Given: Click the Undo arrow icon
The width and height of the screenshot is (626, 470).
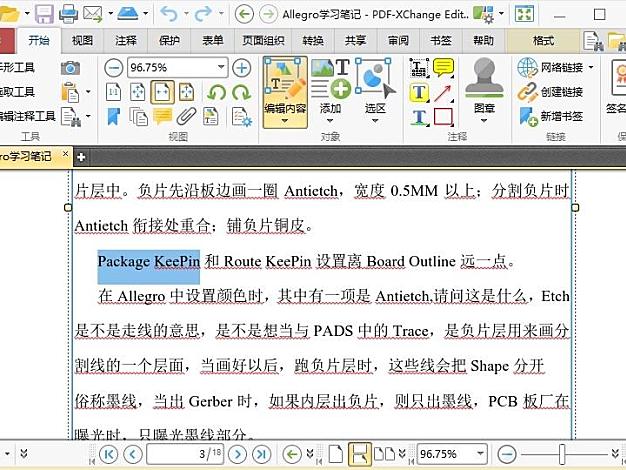Looking at the screenshot, I should click(169, 14).
